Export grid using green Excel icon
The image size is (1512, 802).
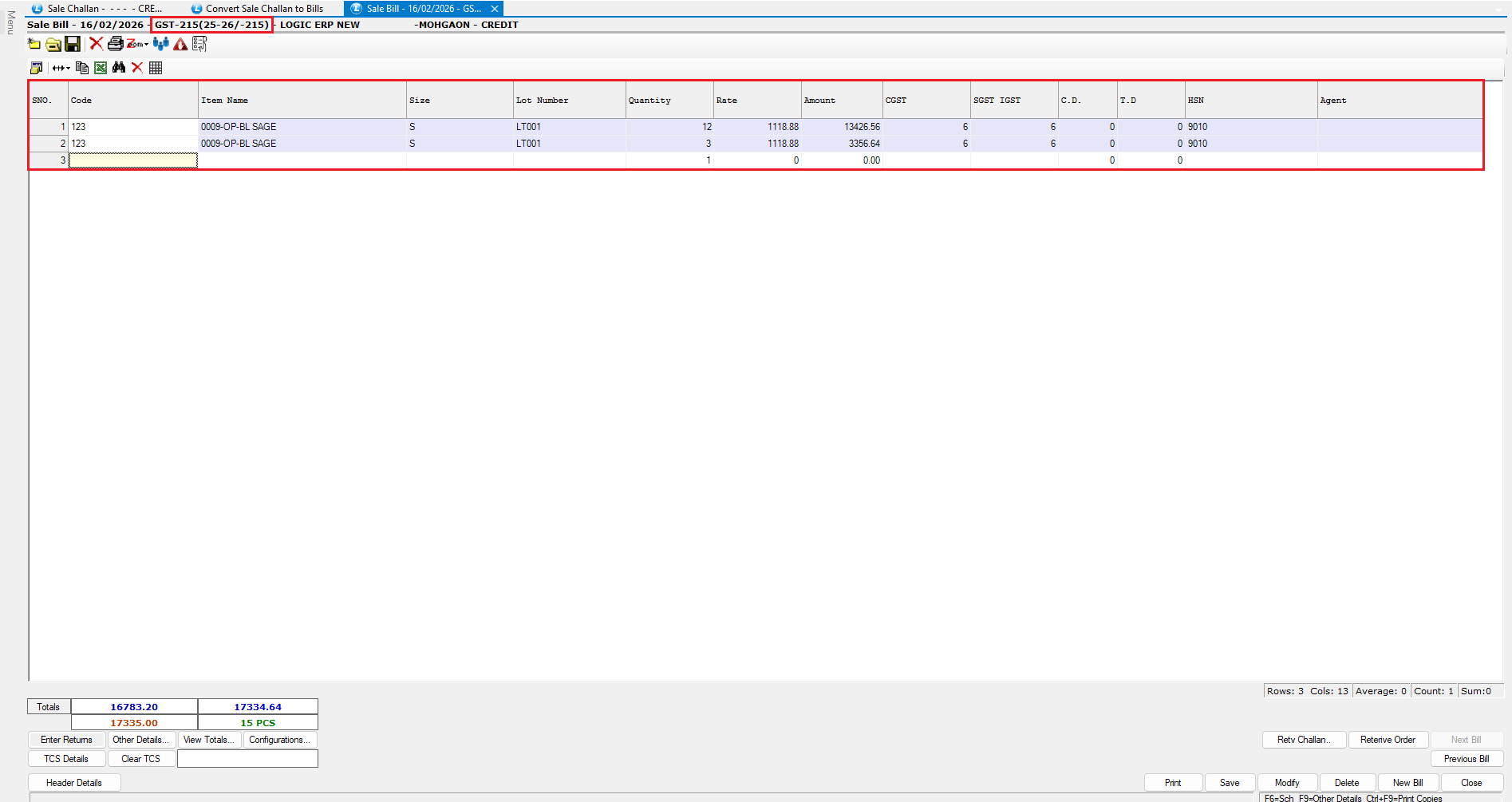point(101,68)
